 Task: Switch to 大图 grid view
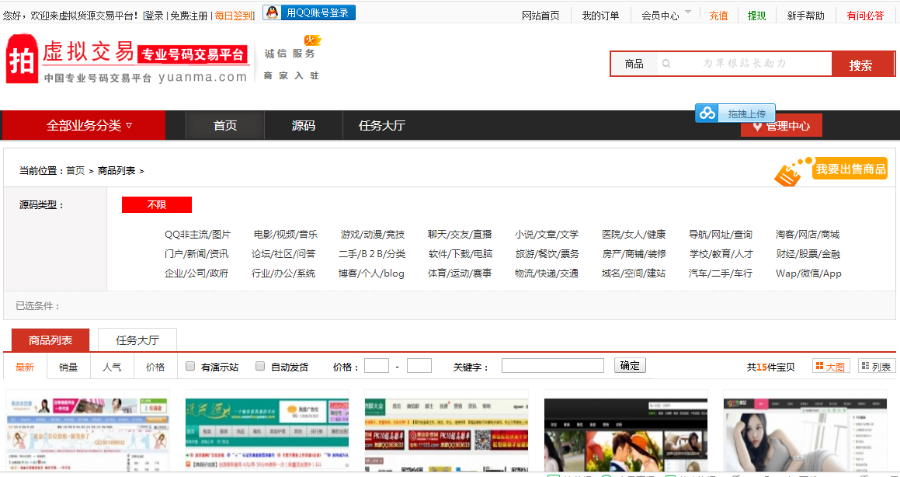point(829,367)
